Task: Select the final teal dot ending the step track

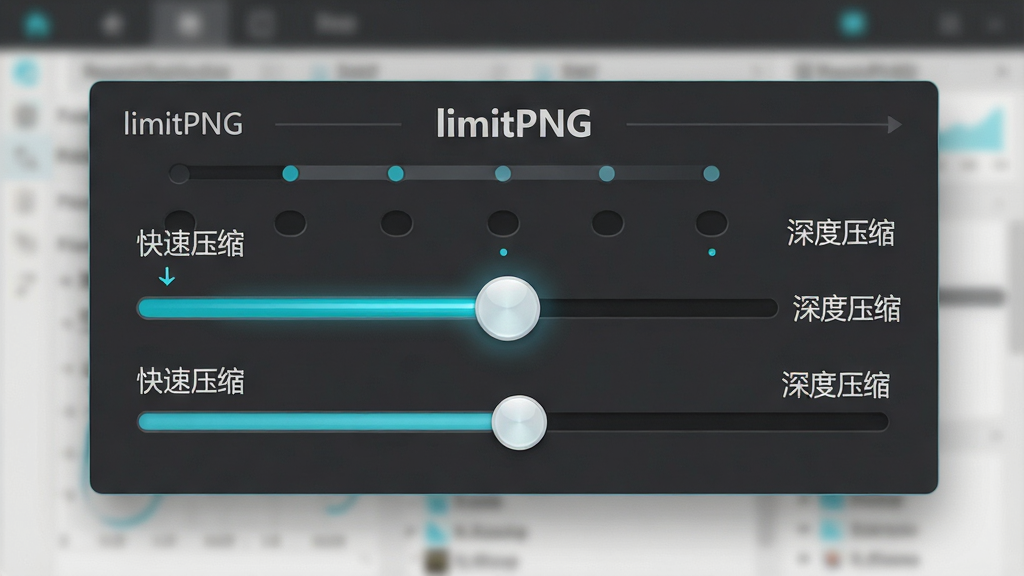Action: tap(711, 173)
